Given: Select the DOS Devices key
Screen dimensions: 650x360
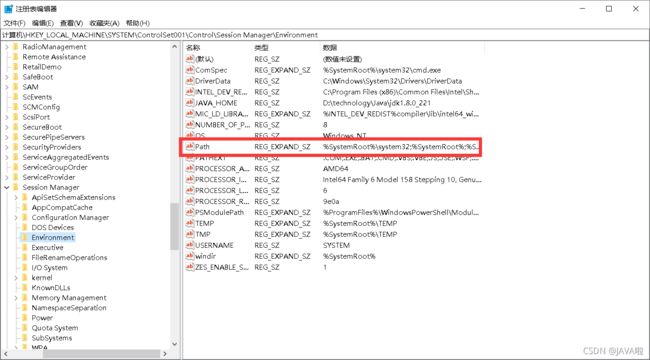Looking at the screenshot, I should (x=53, y=228).
